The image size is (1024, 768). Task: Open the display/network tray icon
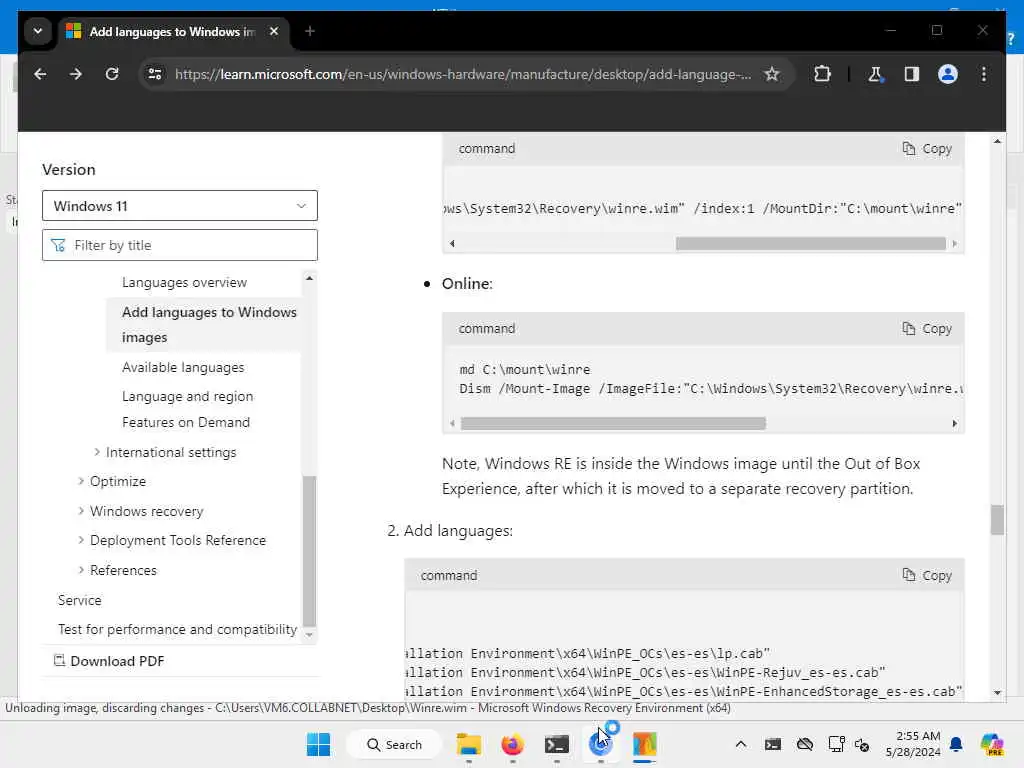click(x=837, y=744)
